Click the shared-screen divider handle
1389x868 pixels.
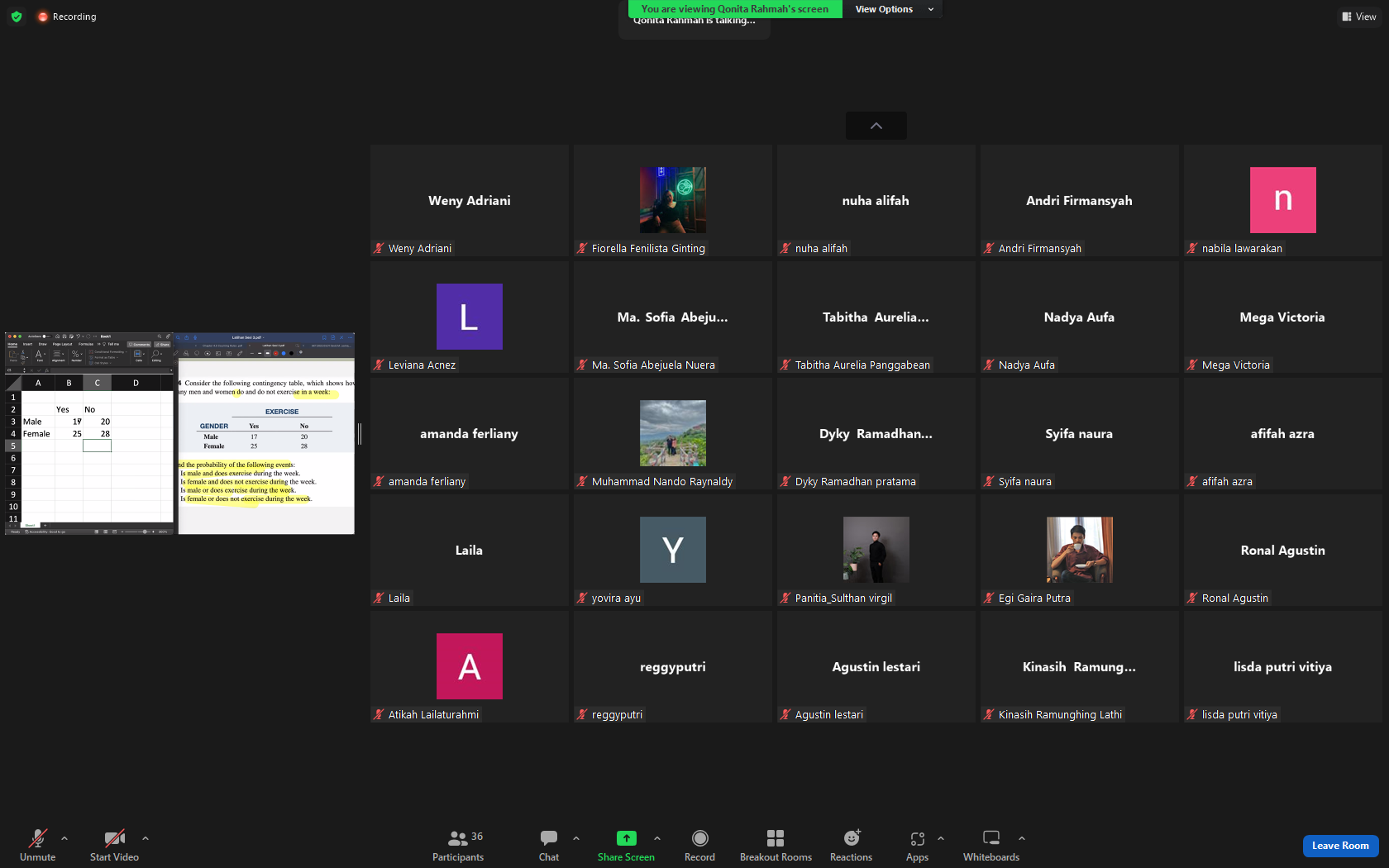[360, 433]
